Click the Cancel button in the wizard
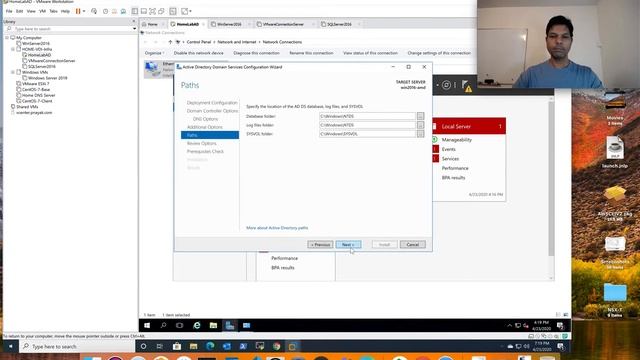 413,244
